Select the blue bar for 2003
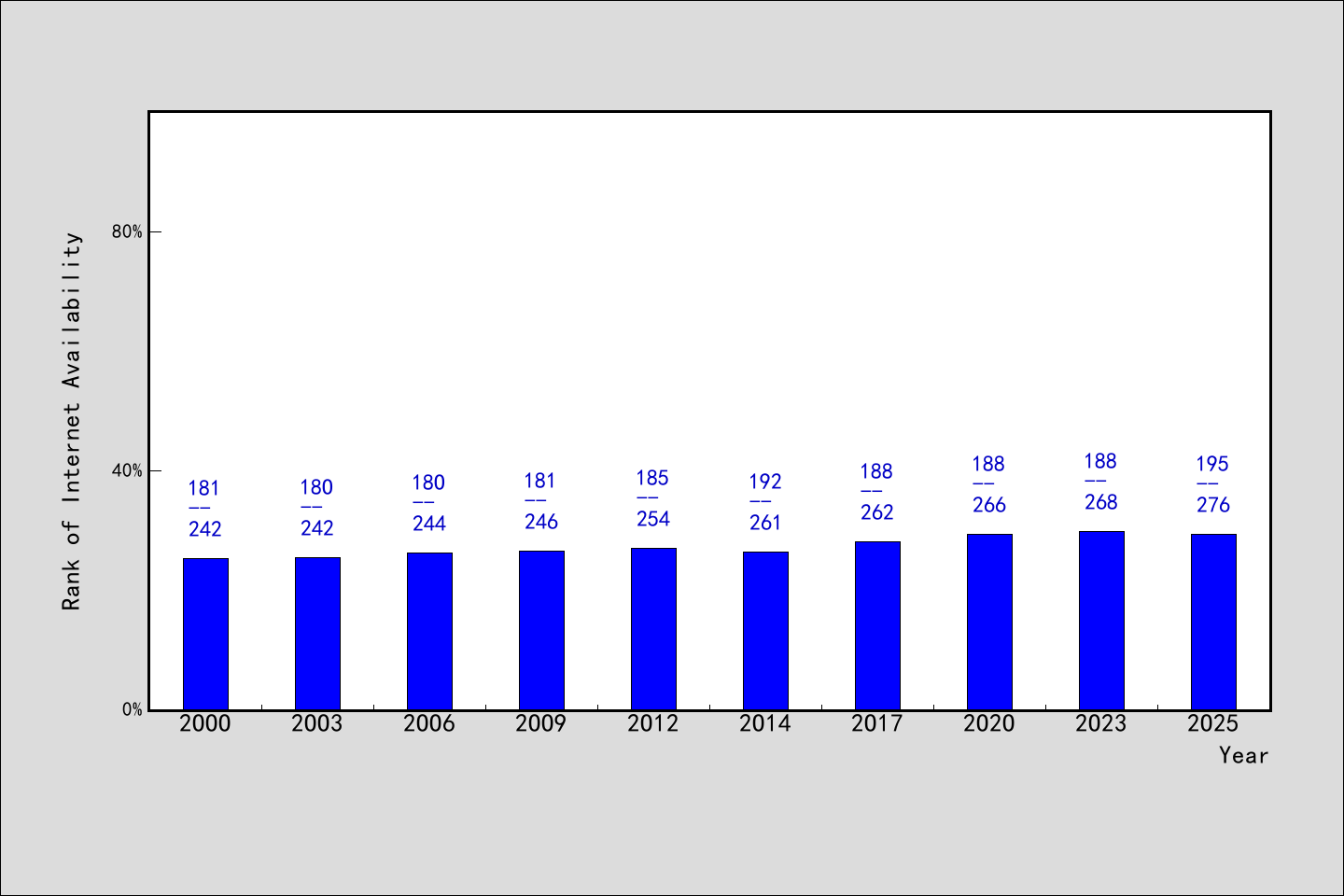The image size is (1344, 896). pos(317,634)
